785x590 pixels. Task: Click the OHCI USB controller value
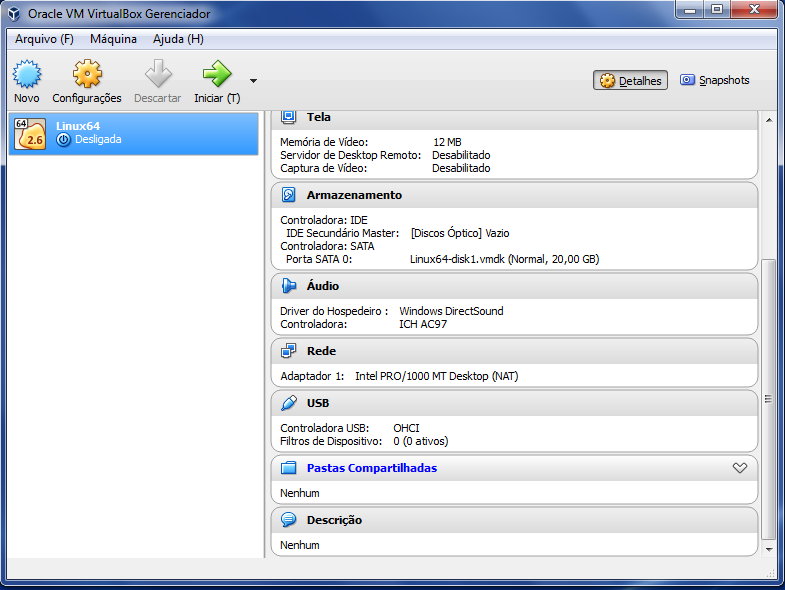pos(406,428)
